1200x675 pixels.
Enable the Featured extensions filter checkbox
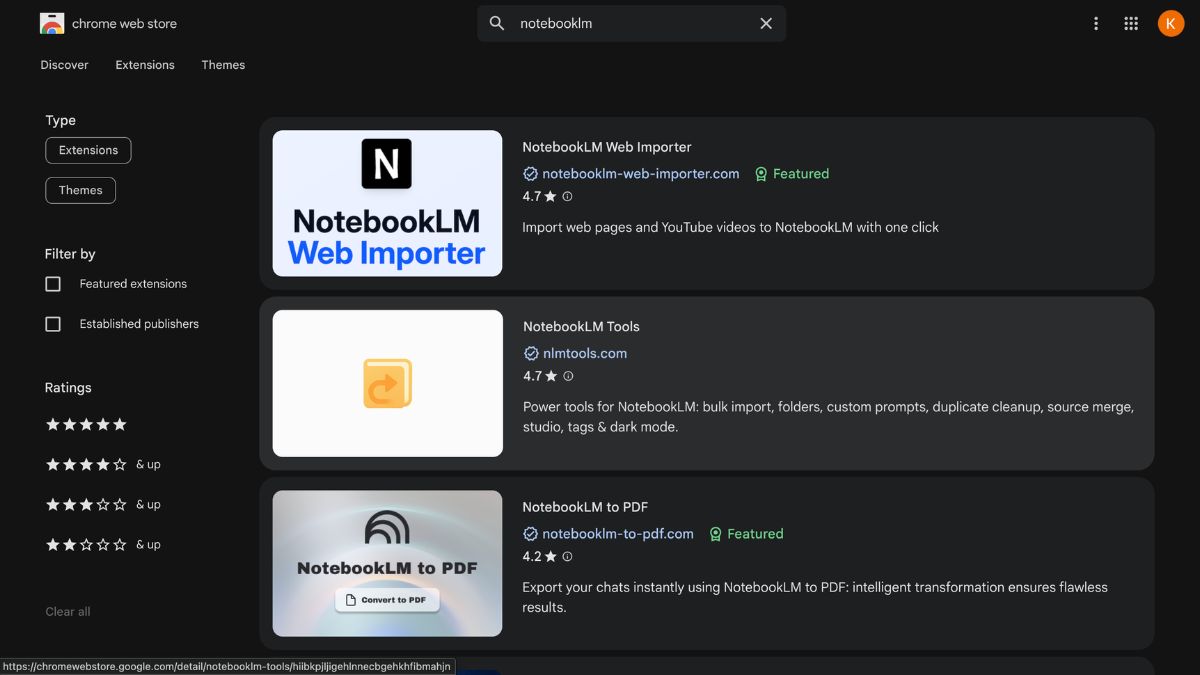[x=53, y=284]
